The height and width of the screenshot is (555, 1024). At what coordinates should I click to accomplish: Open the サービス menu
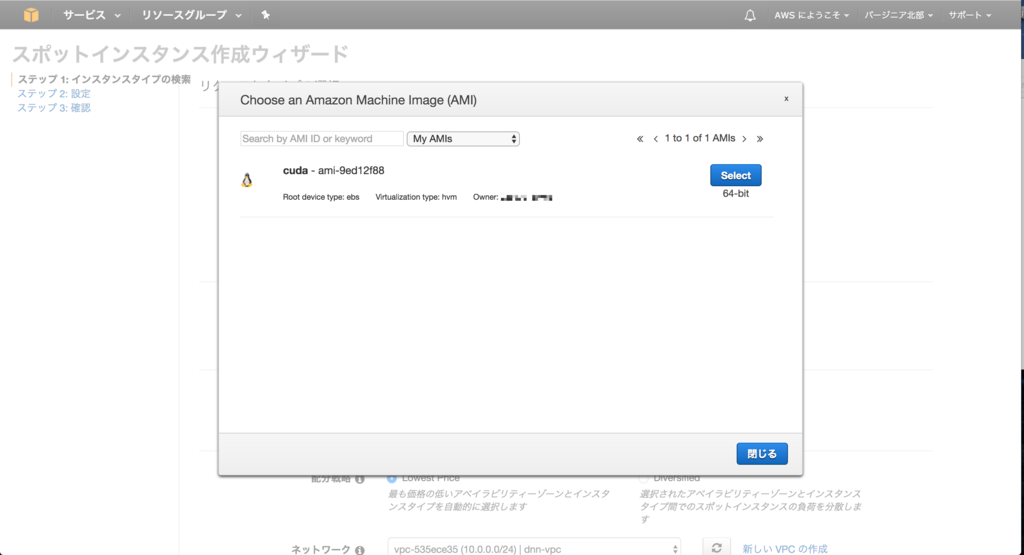click(91, 15)
